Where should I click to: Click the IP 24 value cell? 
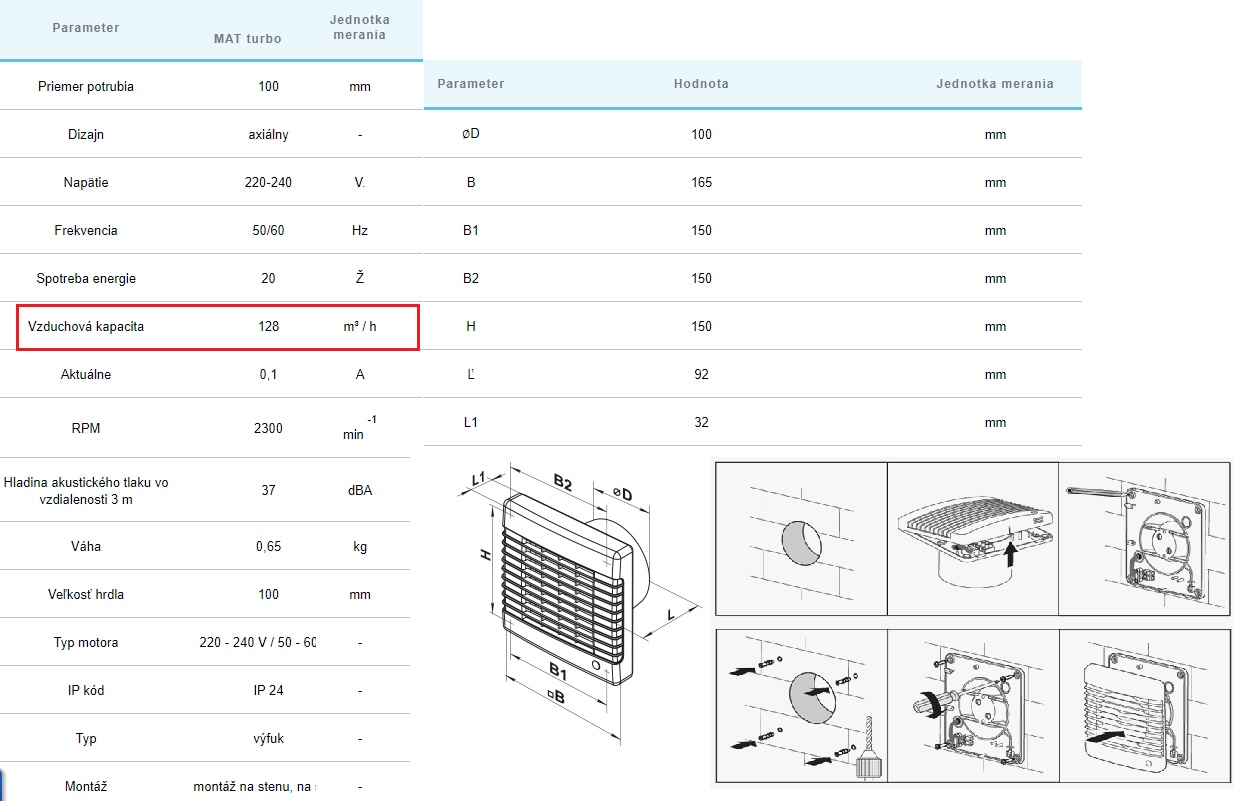[268, 691]
